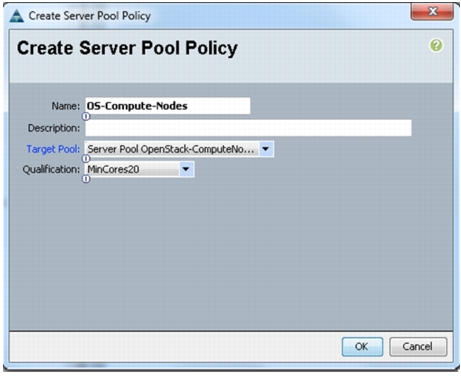Click the Name field containing OS-Compute-Nodes
The image size is (461, 386).
coord(168,106)
